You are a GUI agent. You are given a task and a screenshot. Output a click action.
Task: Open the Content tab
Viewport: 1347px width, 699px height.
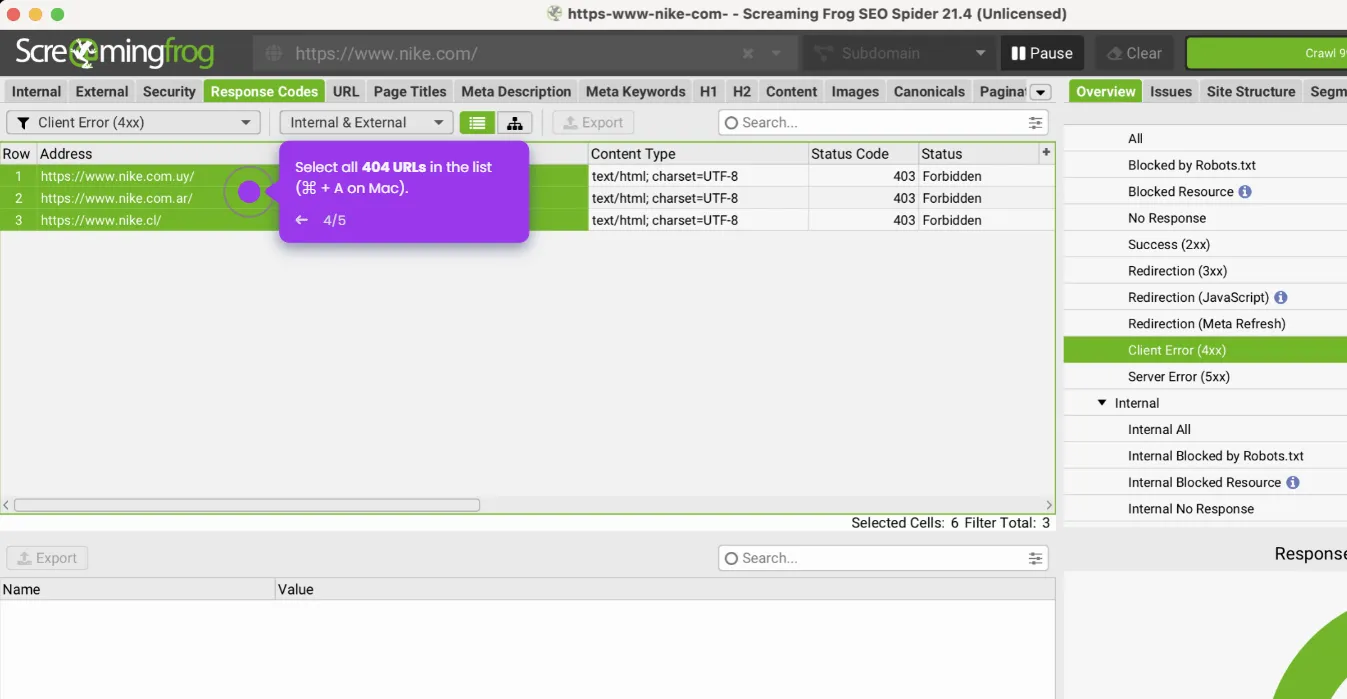[791, 91]
